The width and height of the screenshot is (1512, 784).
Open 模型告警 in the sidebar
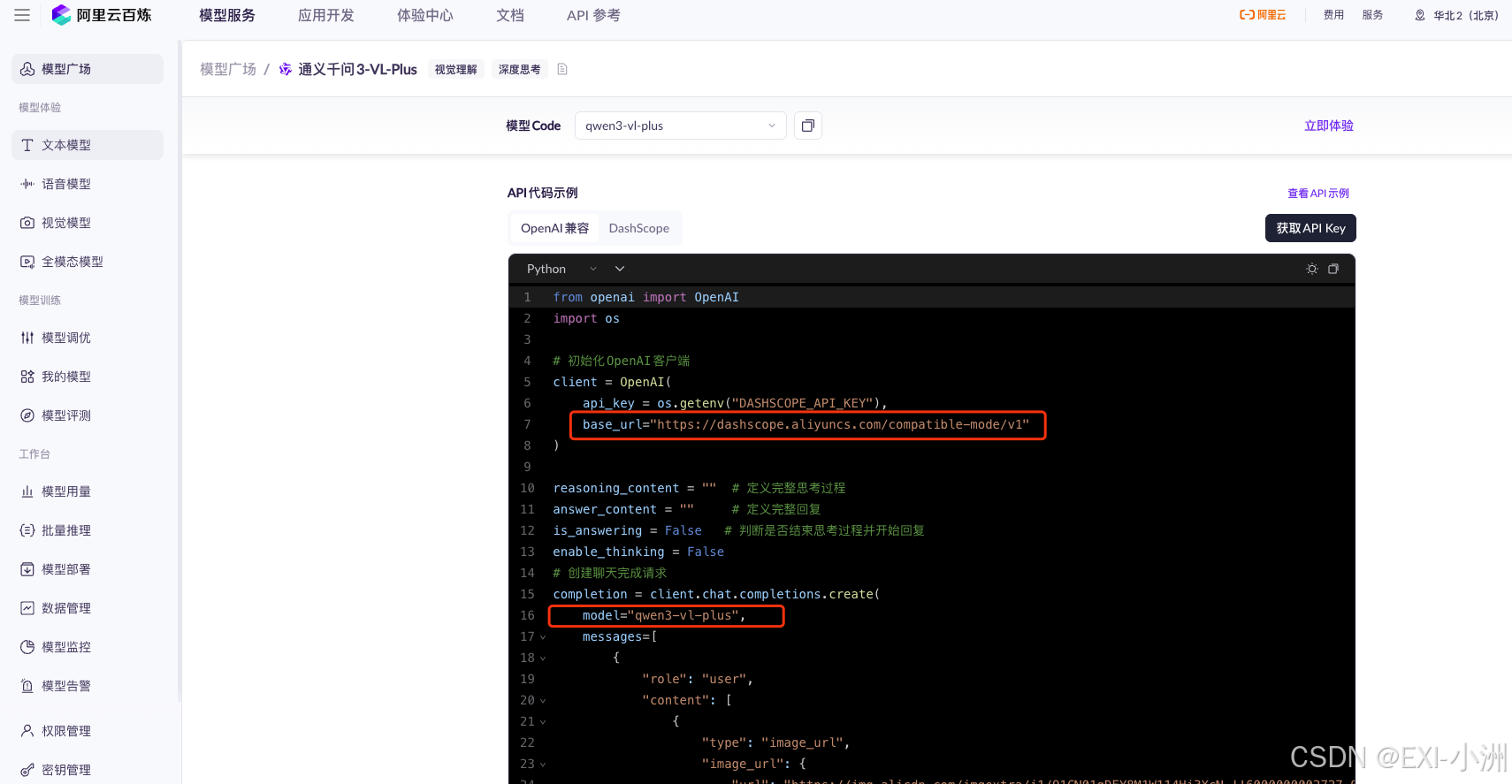(88, 686)
